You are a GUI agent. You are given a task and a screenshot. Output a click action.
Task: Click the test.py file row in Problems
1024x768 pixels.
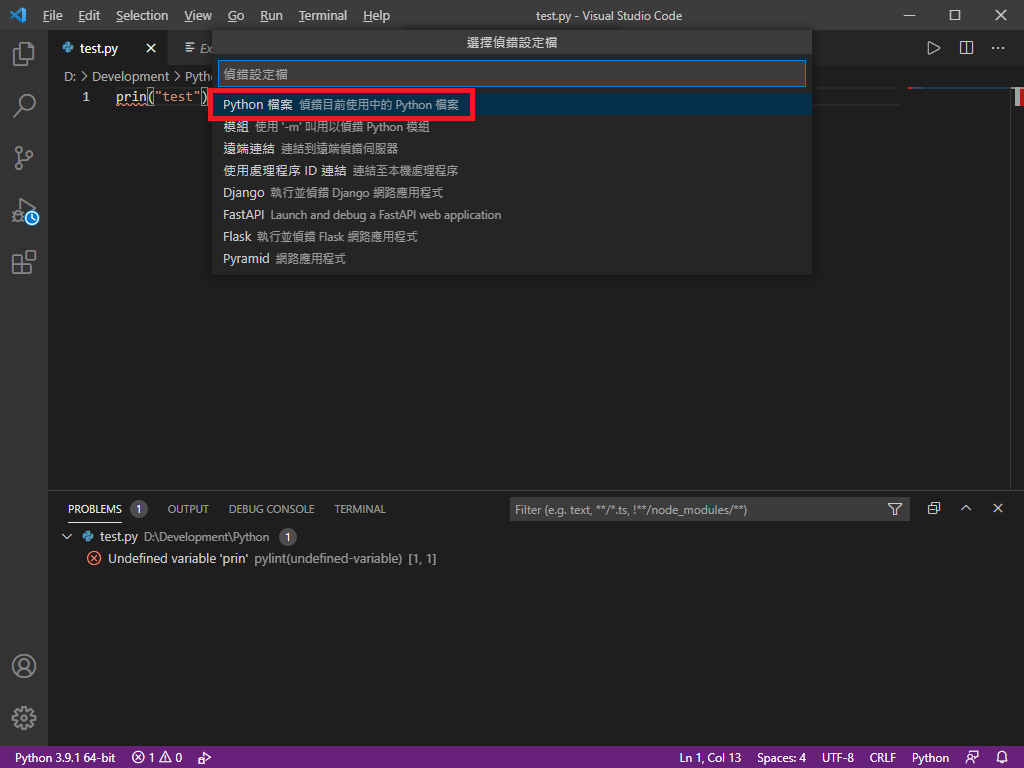coord(536,537)
